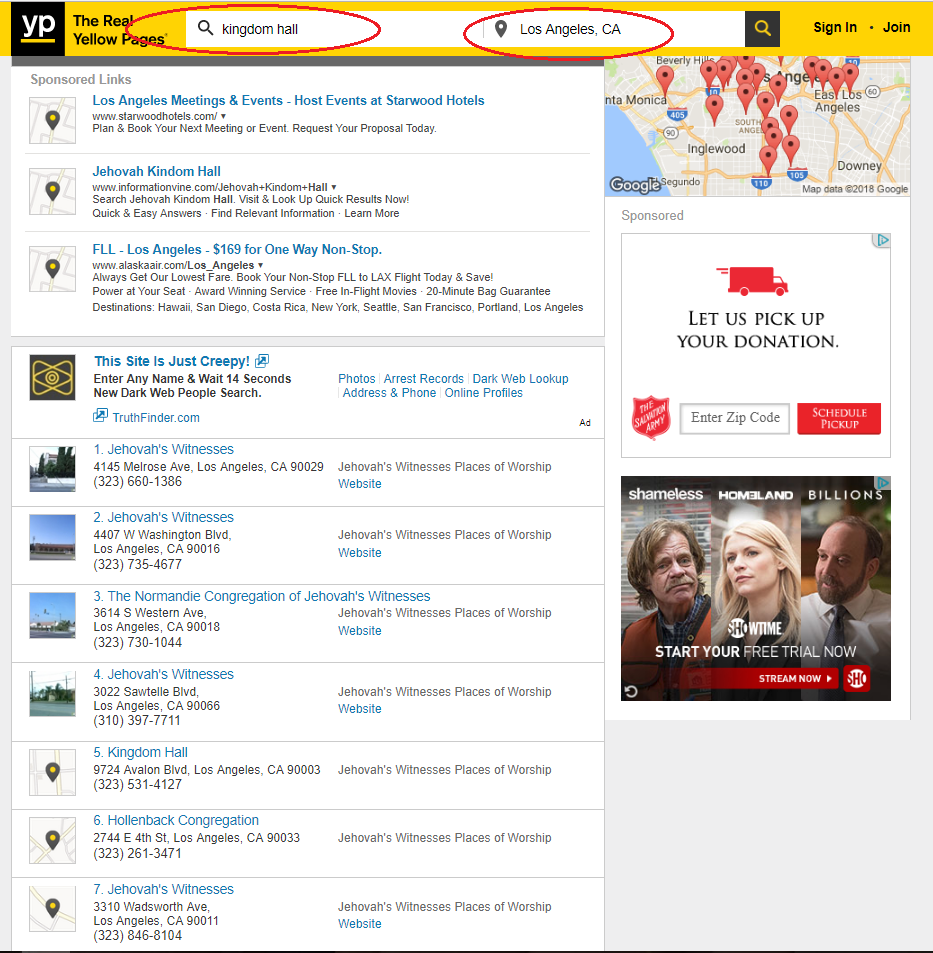Screen dimensions: 933x953
Task: Open 'Los Angeles Meetings & Events' sponsored link
Action: point(288,100)
